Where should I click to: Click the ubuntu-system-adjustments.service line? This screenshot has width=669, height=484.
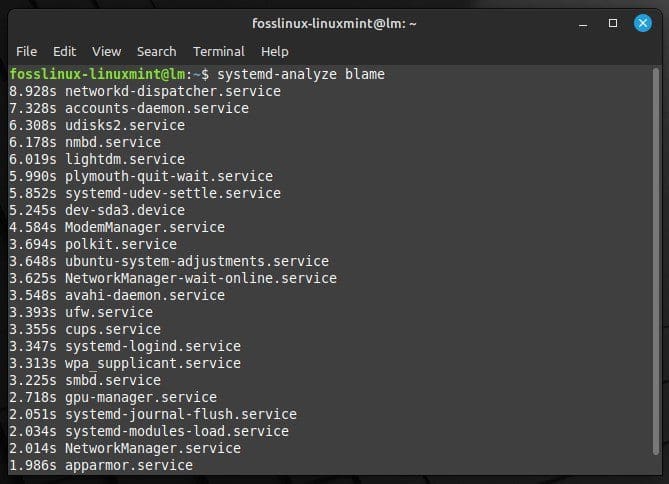coord(169,261)
